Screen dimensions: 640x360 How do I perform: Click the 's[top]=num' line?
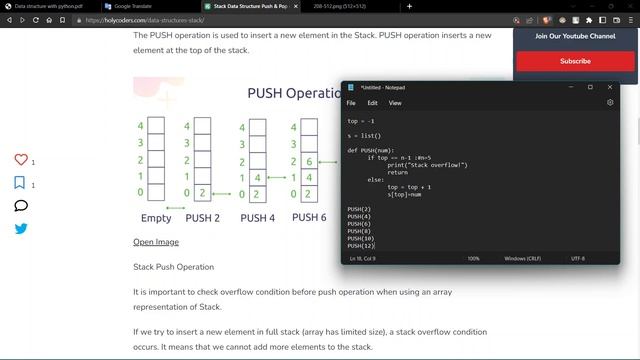coord(404,194)
